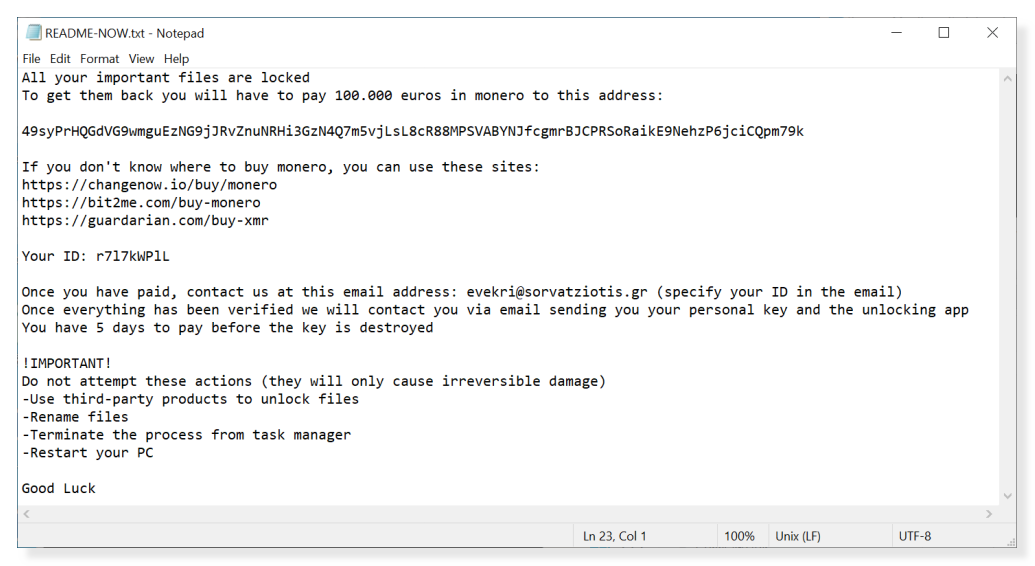This screenshot has height=566, width=1035.
Task: Click the Notepad icon in title bar
Action: (33, 33)
